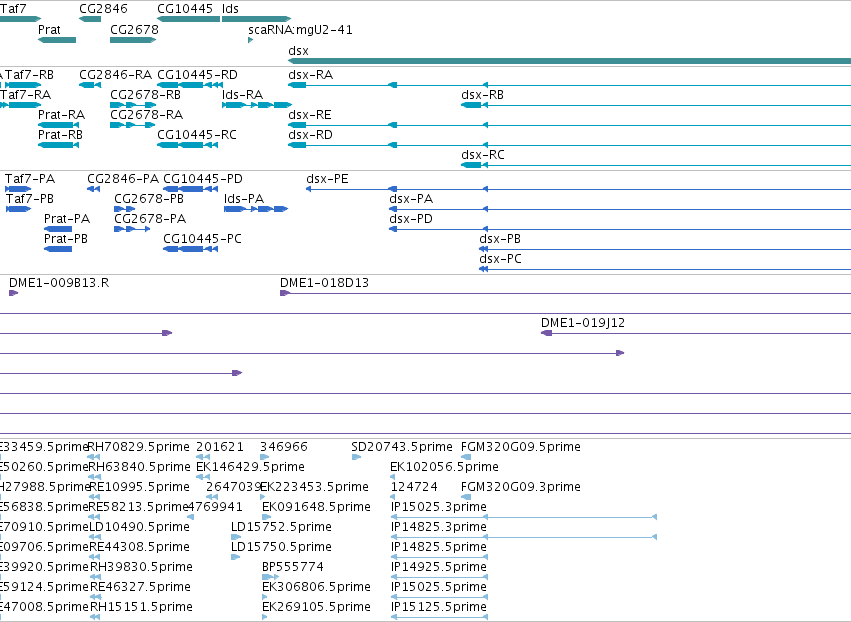Image resolution: width=851 pixels, height=622 pixels.
Task: Select the Taf7 gene label
Action: (x=13, y=9)
